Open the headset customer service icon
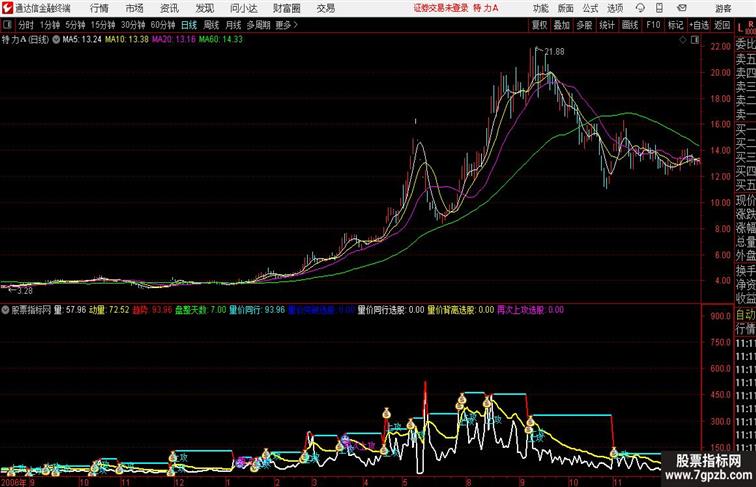Viewport: 756px width, 487px height. coord(640,8)
